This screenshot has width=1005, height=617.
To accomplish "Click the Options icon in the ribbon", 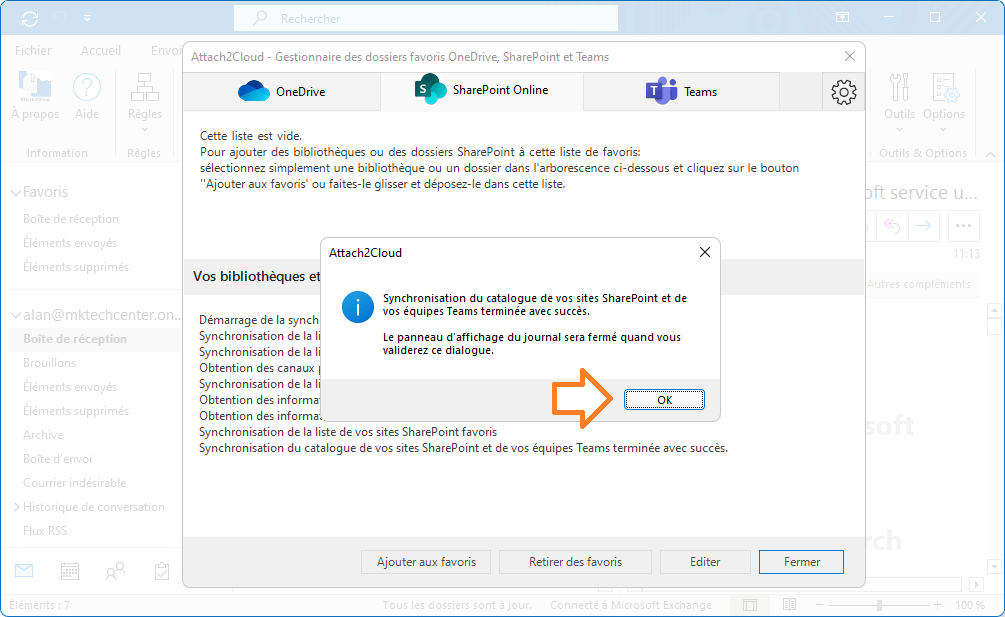I will [x=944, y=95].
